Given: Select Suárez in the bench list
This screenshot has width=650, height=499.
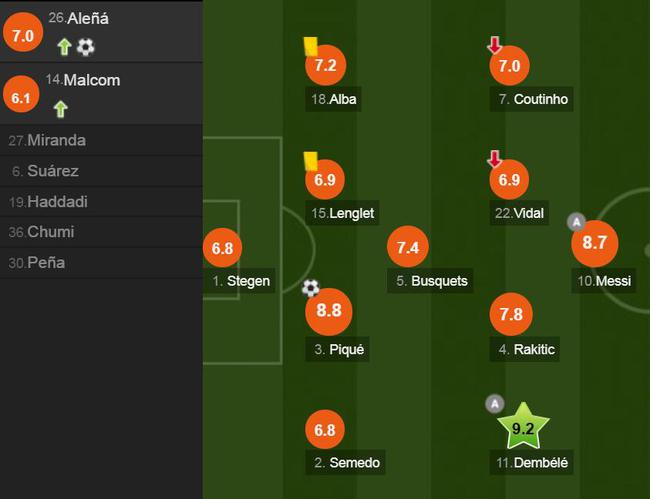Looking at the screenshot, I should point(101,171).
